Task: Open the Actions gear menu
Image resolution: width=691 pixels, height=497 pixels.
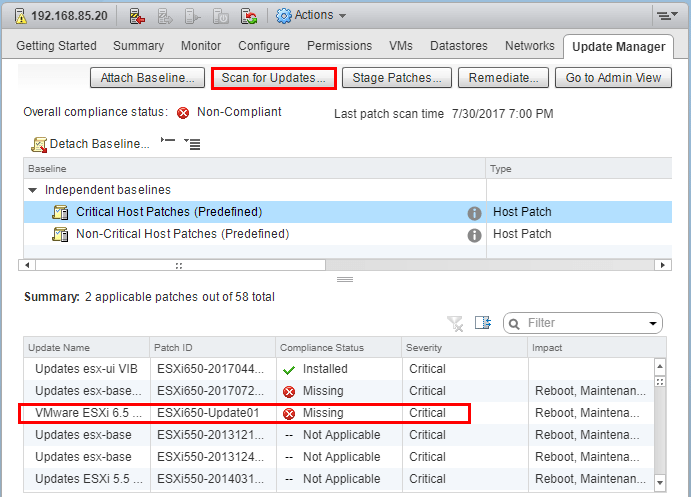Action: click(x=311, y=15)
